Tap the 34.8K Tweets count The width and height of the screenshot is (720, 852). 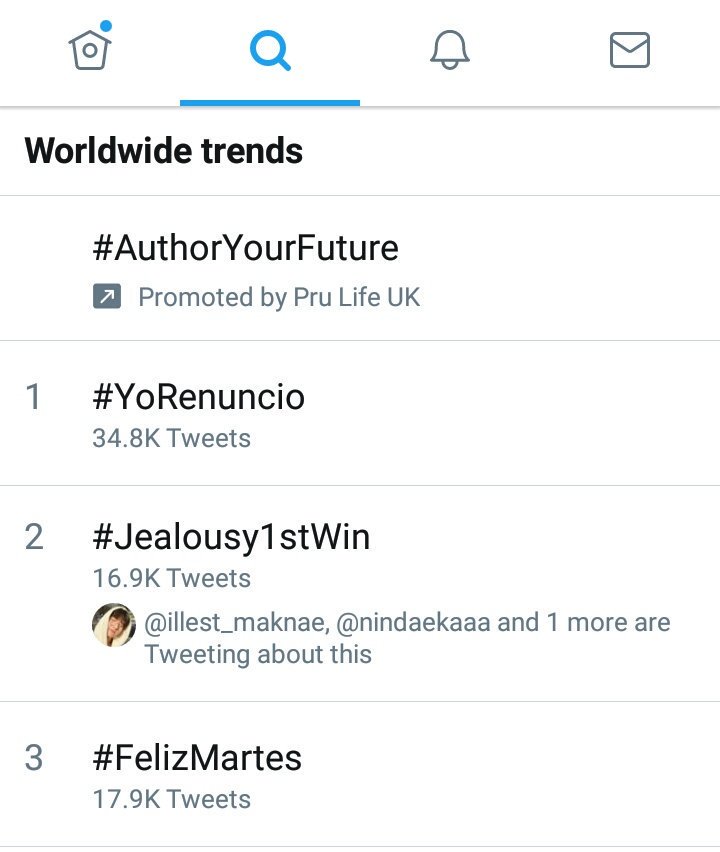pyautogui.click(x=171, y=438)
